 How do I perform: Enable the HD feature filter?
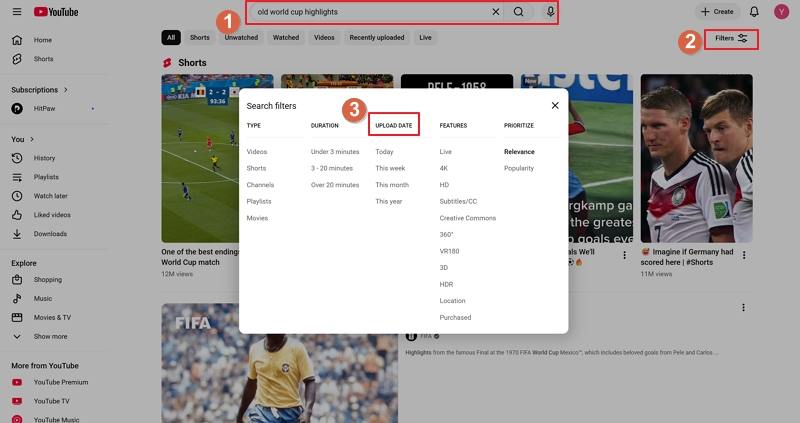pyautogui.click(x=444, y=185)
